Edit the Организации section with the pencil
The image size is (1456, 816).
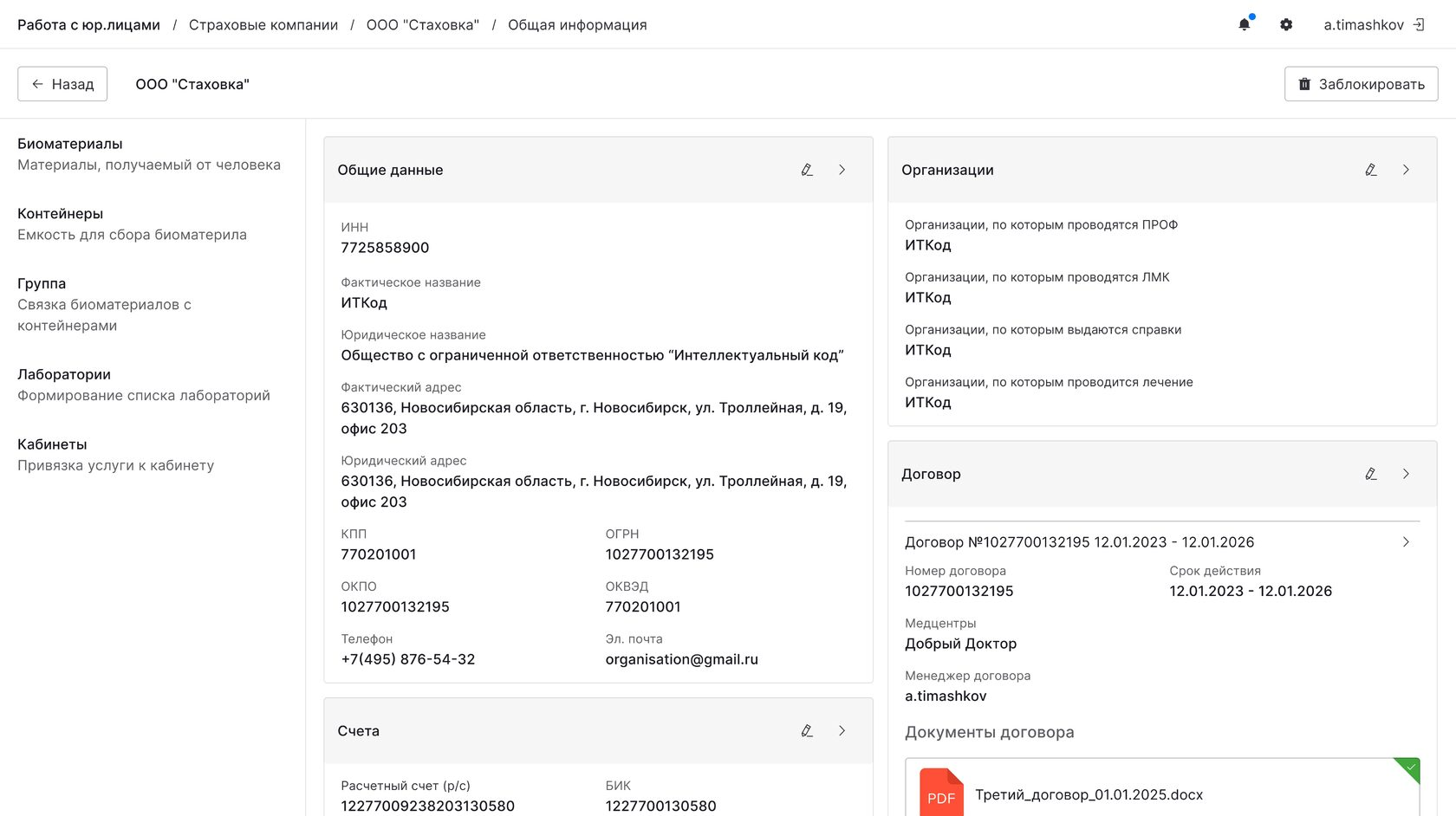click(x=1371, y=170)
